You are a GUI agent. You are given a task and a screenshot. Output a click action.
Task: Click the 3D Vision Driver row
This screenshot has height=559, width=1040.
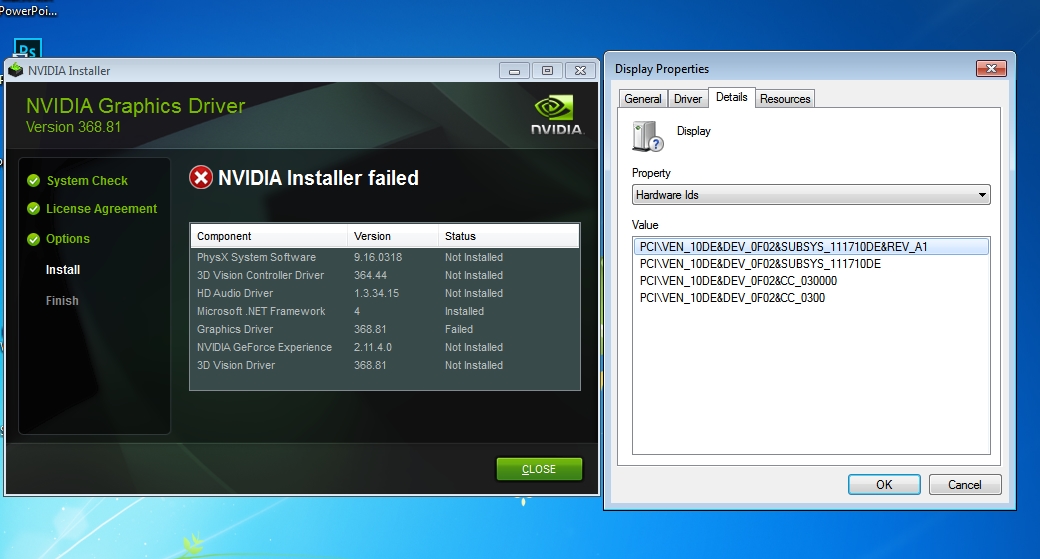click(x=385, y=365)
